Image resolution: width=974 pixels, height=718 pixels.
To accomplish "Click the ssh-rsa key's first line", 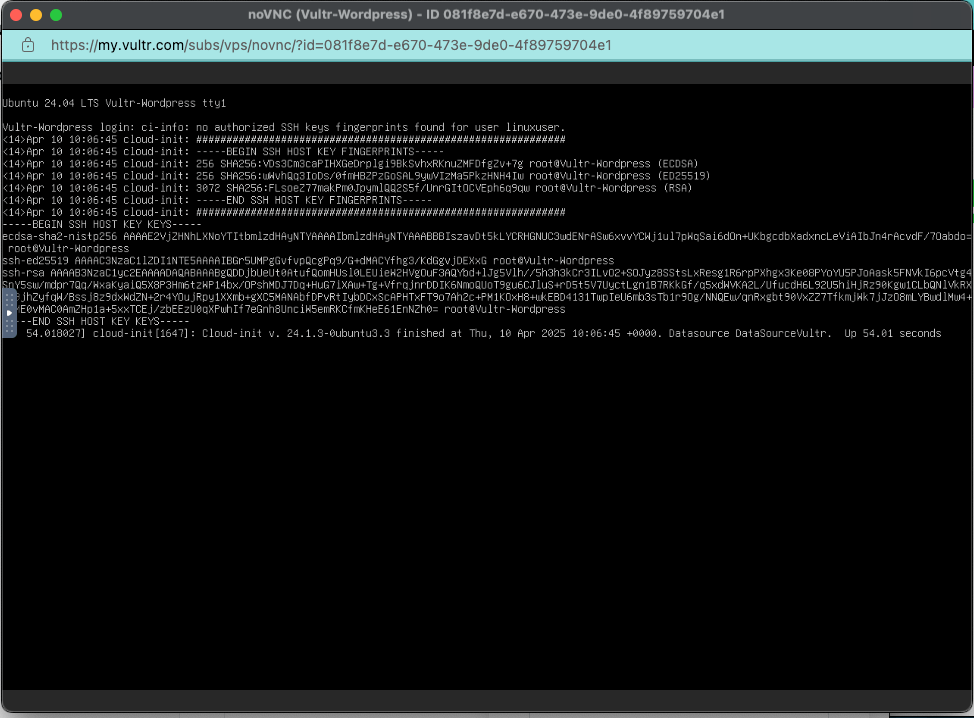I will tap(487, 273).
